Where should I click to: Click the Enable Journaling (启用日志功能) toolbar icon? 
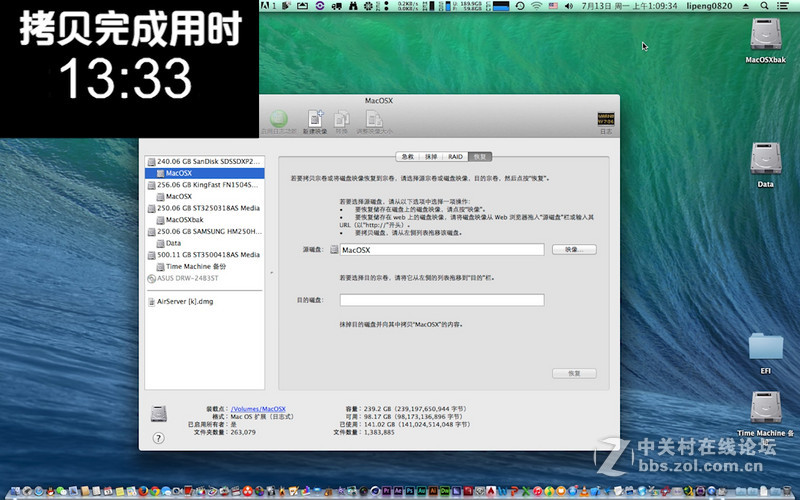point(279,120)
